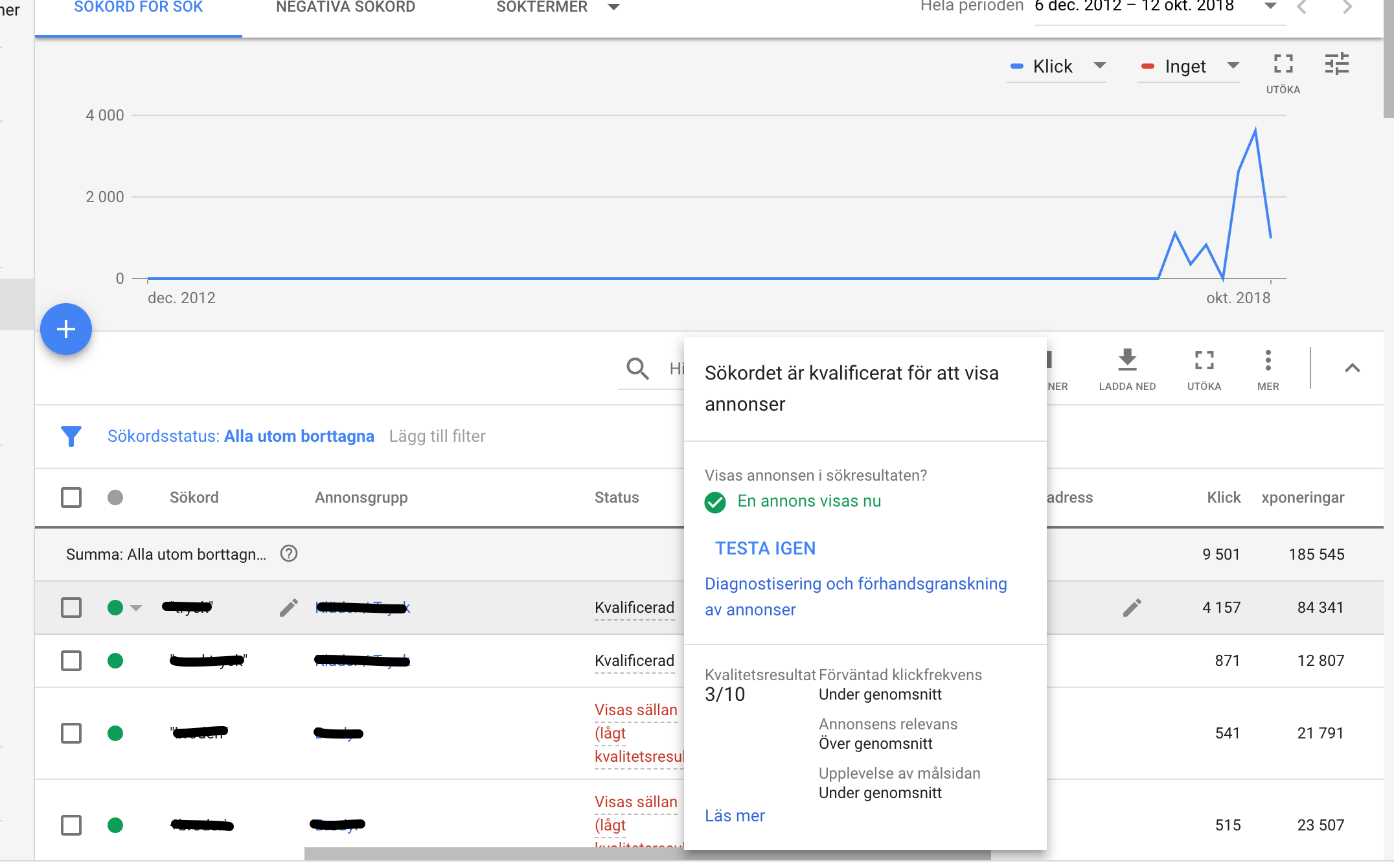The width and height of the screenshot is (1394, 868).
Task: Change the Klick chart metric dropdown
Action: point(1099,66)
